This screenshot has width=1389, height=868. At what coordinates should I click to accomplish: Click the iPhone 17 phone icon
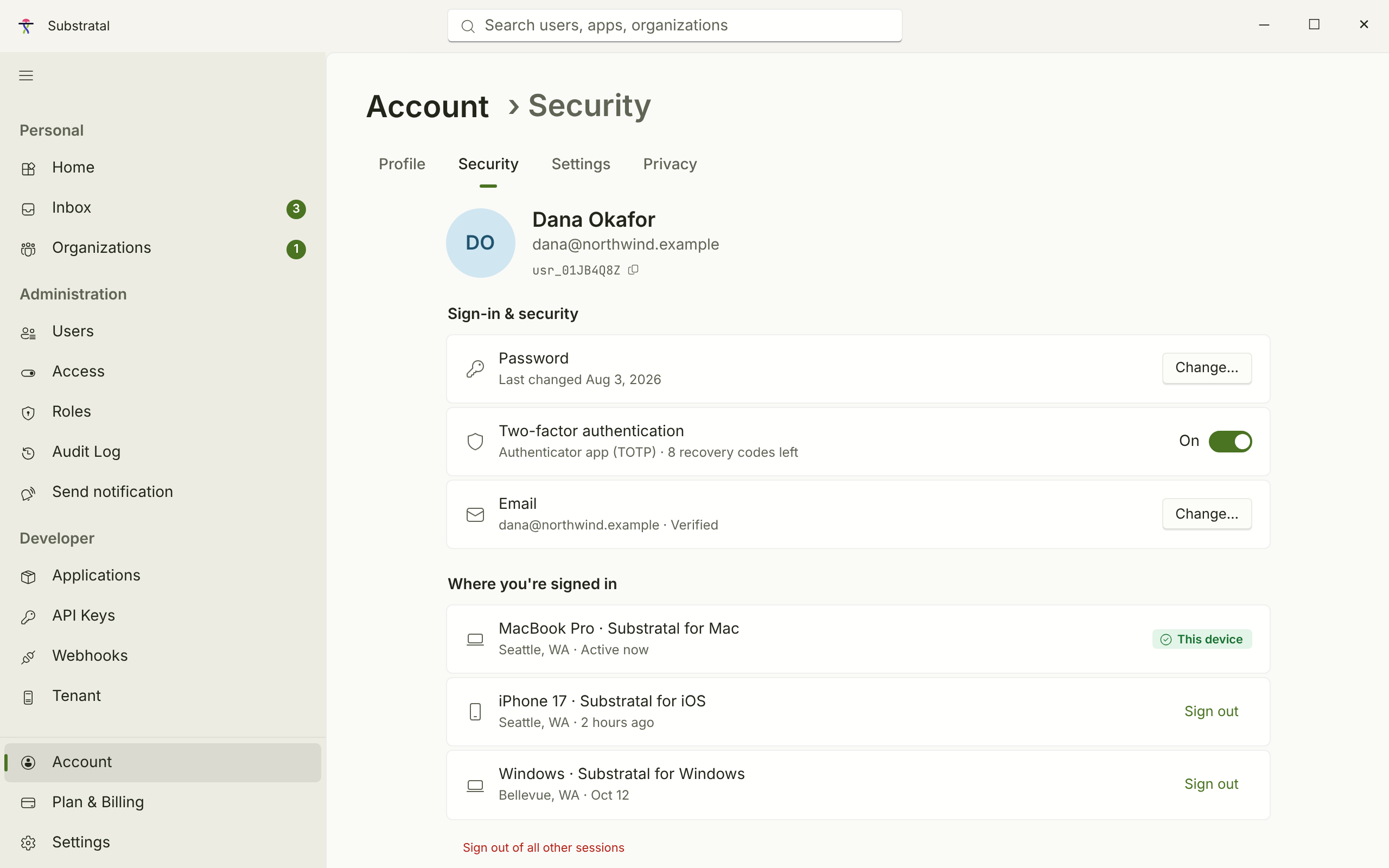(x=475, y=712)
